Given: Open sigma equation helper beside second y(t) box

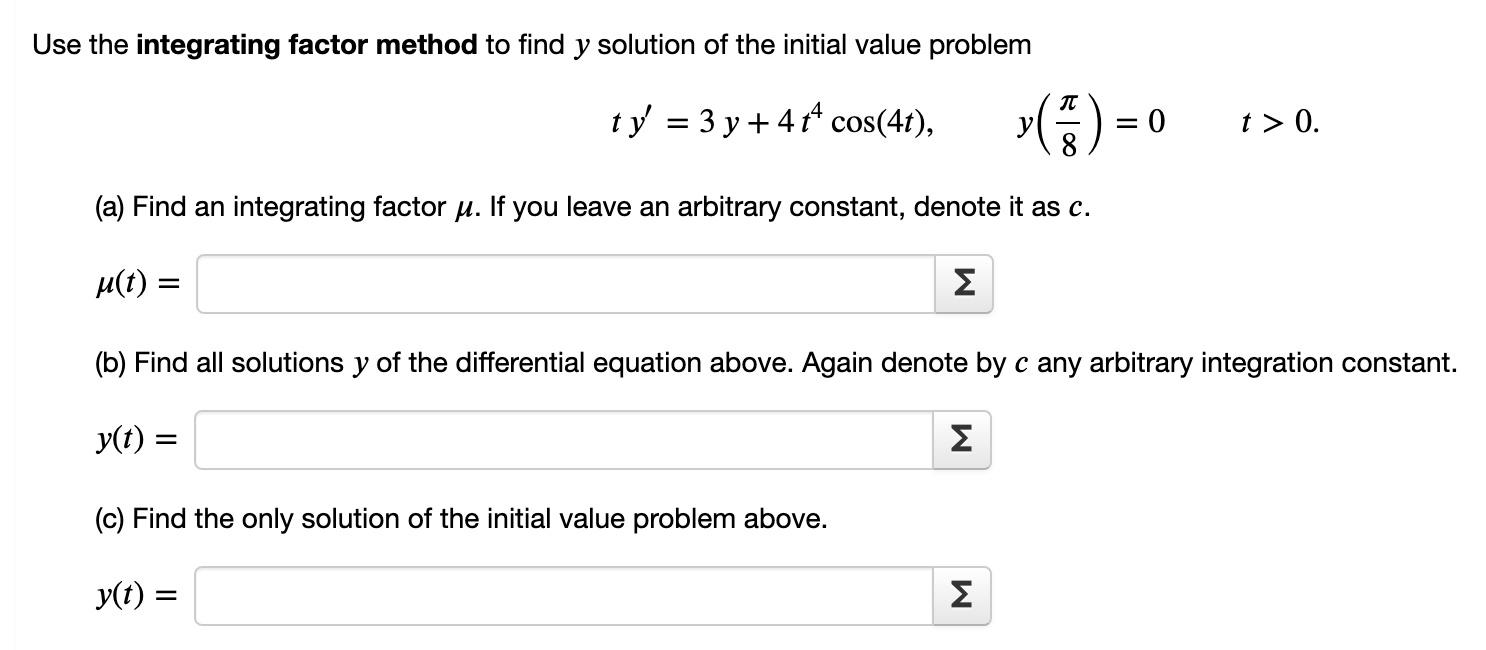Looking at the screenshot, I should pos(962,596).
